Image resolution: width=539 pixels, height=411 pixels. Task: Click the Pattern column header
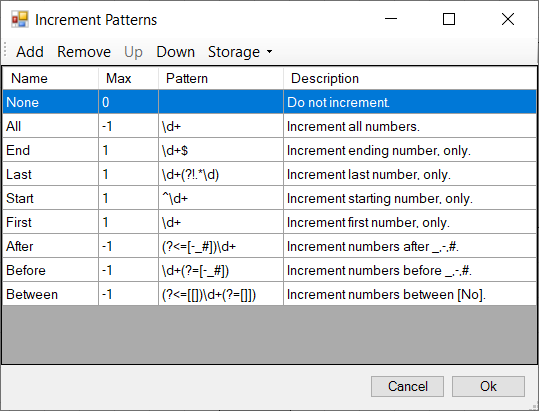(x=221, y=78)
